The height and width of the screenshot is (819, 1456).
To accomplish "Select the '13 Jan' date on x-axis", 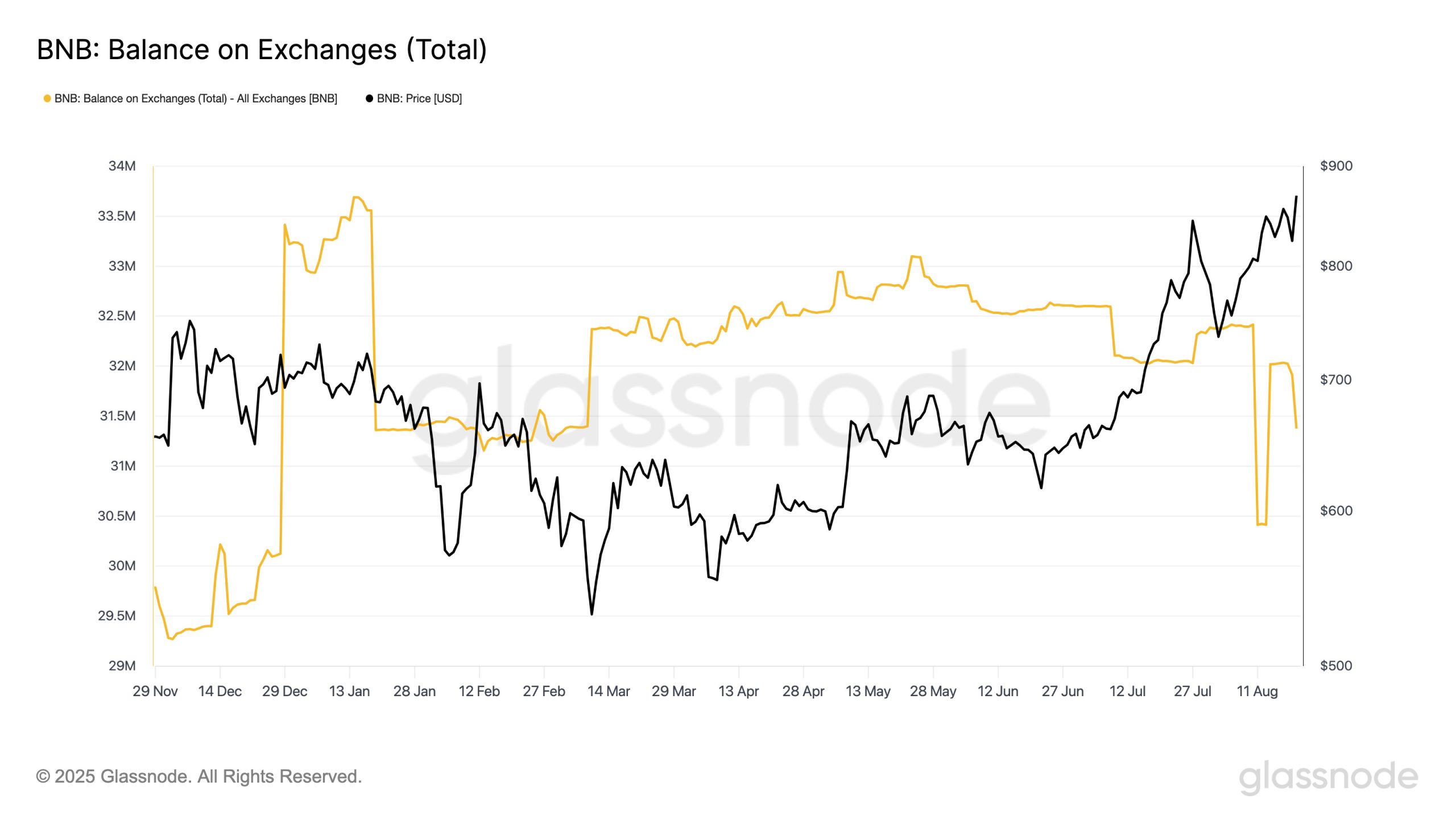I will click(349, 692).
